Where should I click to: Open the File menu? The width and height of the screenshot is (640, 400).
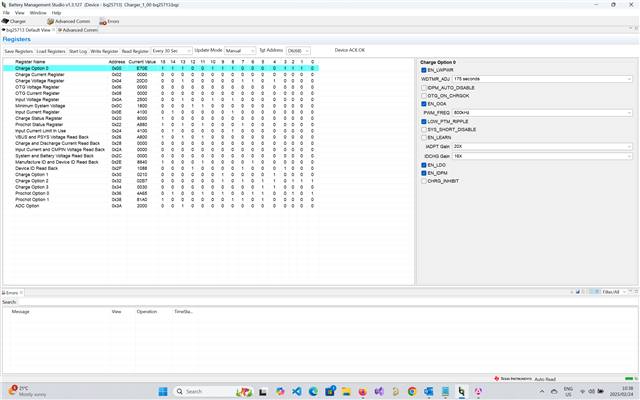pyautogui.click(x=6, y=13)
